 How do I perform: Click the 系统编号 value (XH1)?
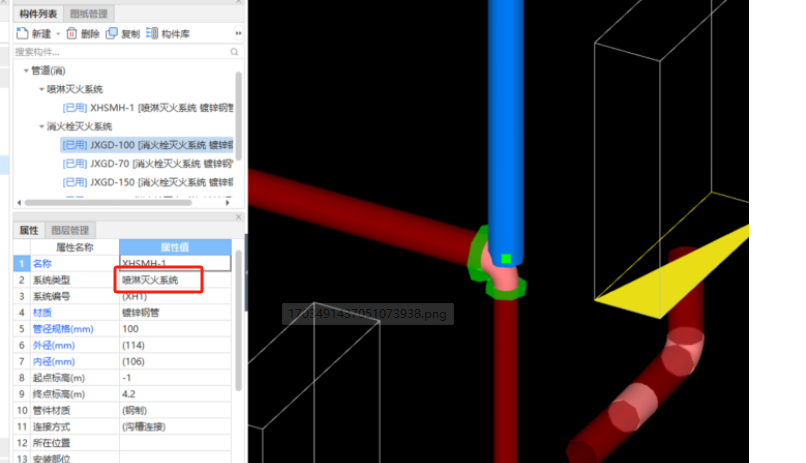(175, 296)
